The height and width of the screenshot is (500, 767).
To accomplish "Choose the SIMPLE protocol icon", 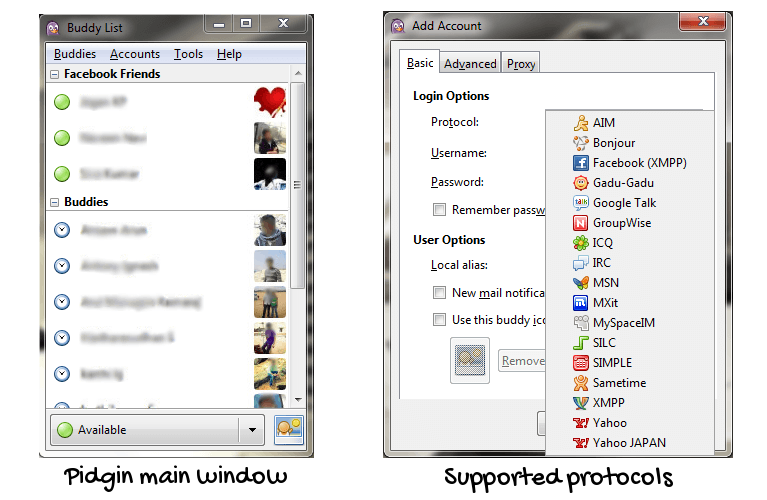I will coord(581,363).
